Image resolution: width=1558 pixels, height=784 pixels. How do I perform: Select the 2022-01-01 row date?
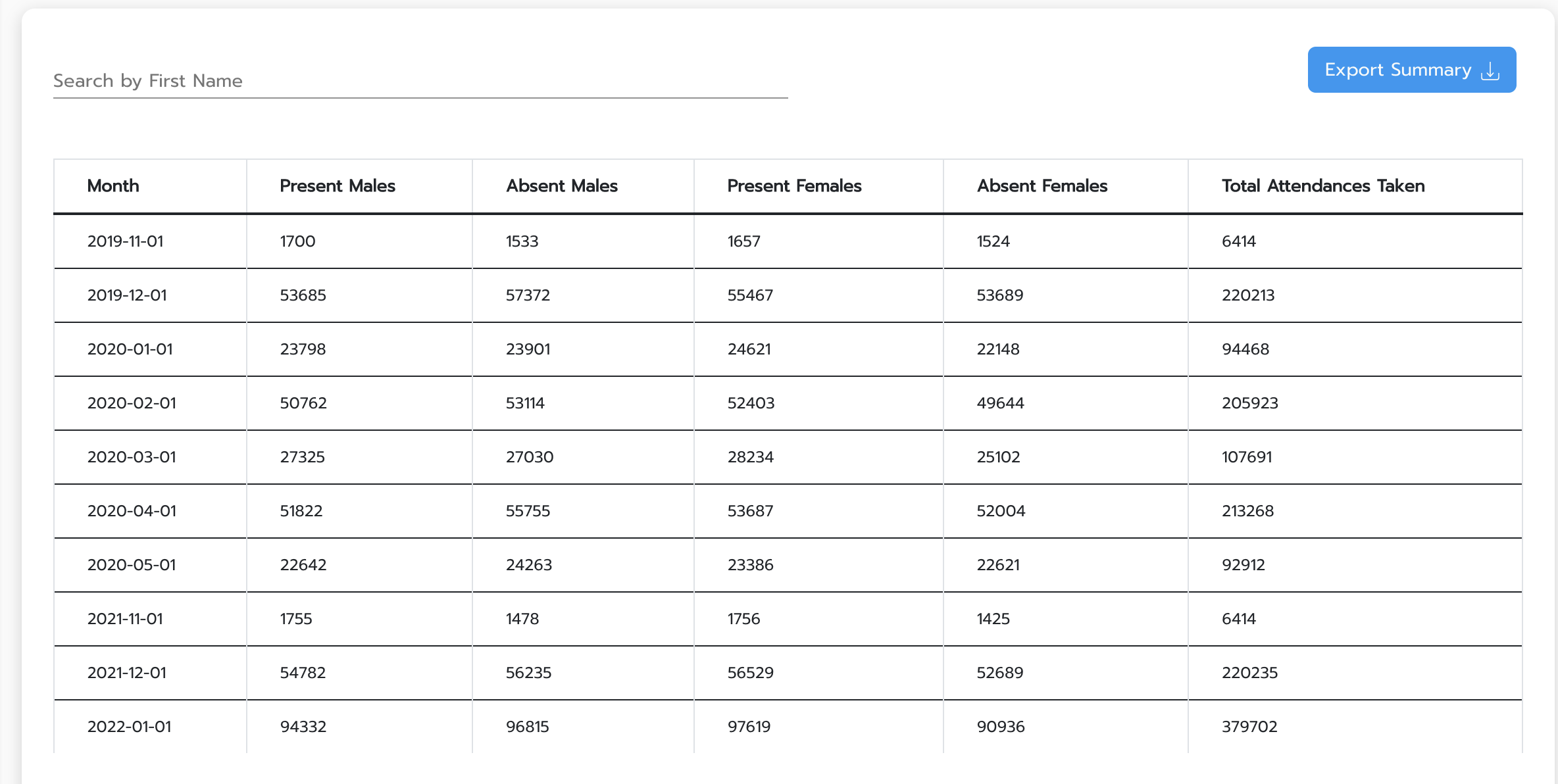129,727
